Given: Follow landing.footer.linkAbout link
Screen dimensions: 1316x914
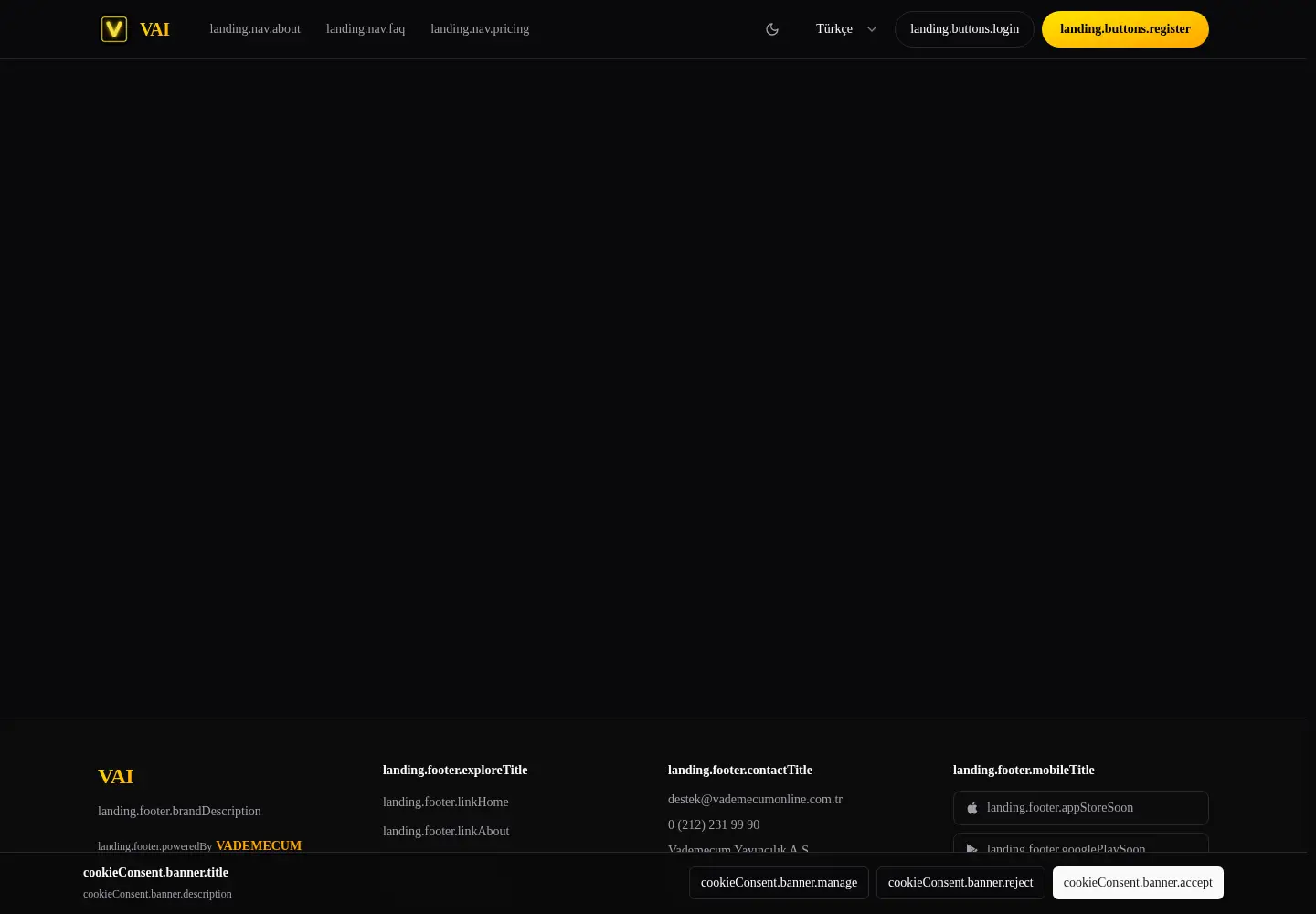Looking at the screenshot, I should pos(446,831).
